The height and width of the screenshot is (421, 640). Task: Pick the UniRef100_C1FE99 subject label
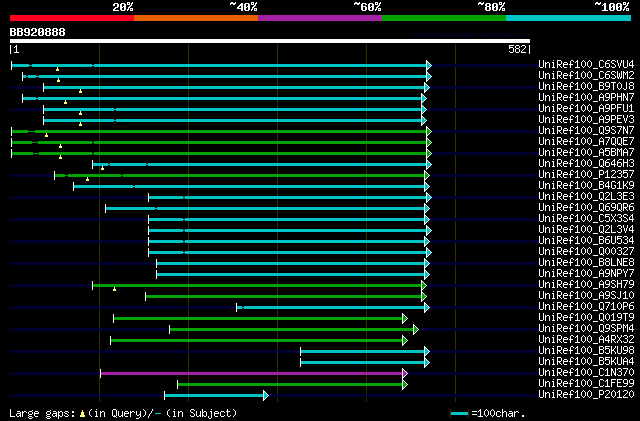[x=586, y=384]
